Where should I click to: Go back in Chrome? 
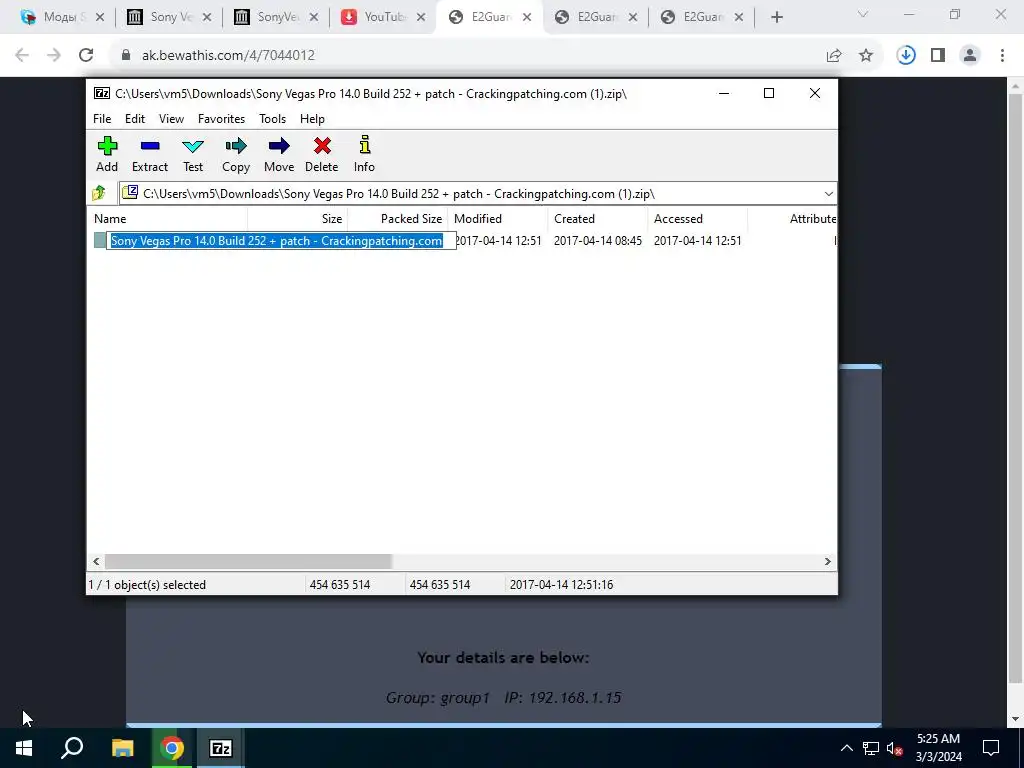22,56
